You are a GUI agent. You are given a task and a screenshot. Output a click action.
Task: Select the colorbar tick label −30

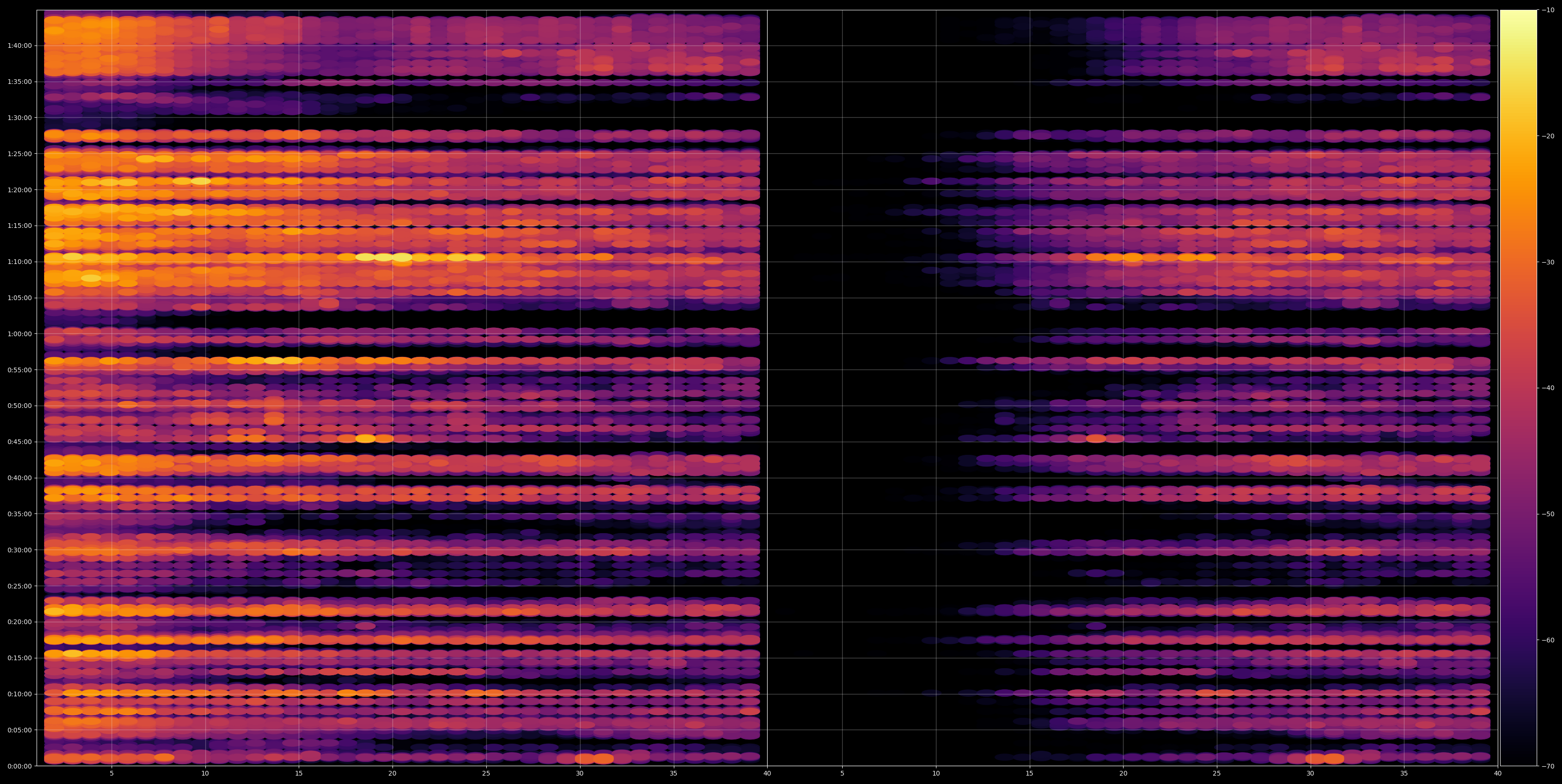click(1548, 262)
